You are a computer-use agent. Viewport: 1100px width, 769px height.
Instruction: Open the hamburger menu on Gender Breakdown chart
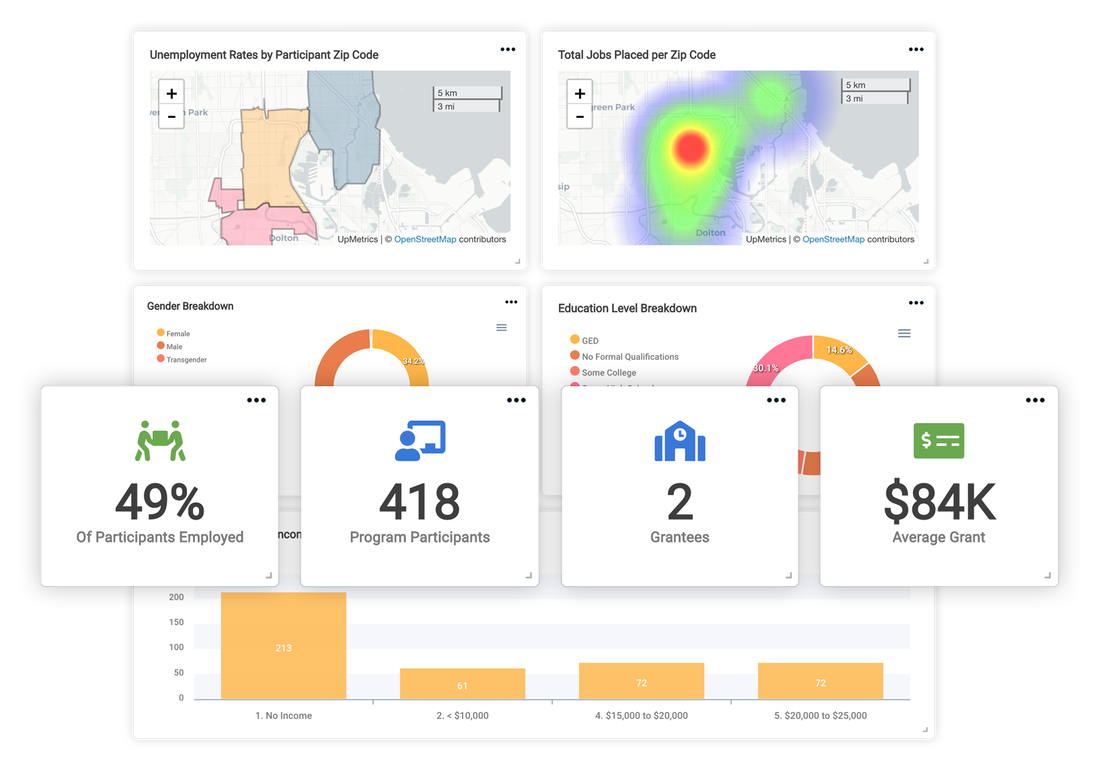(501, 327)
